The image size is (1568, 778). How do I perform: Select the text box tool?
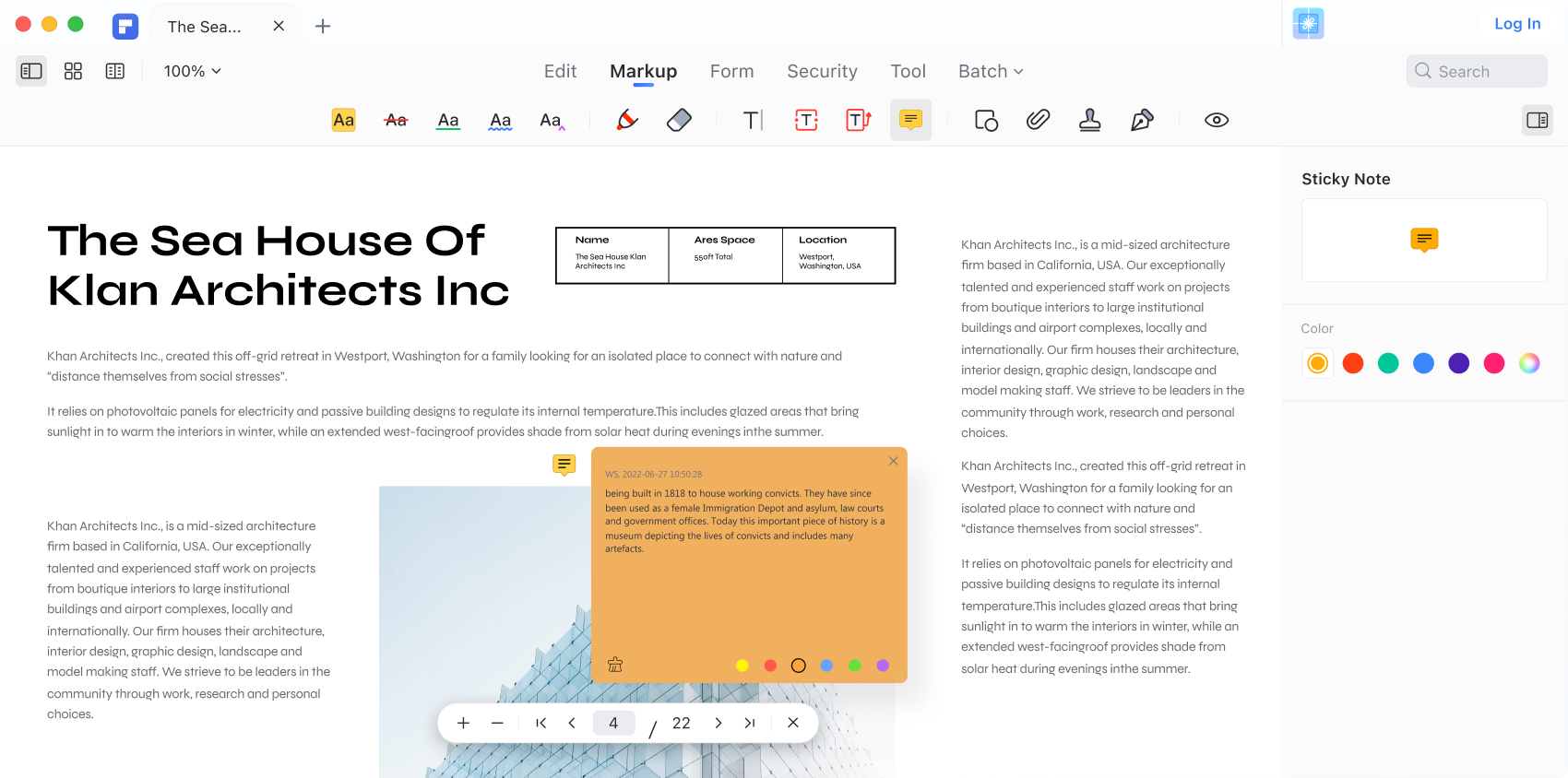point(806,120)
